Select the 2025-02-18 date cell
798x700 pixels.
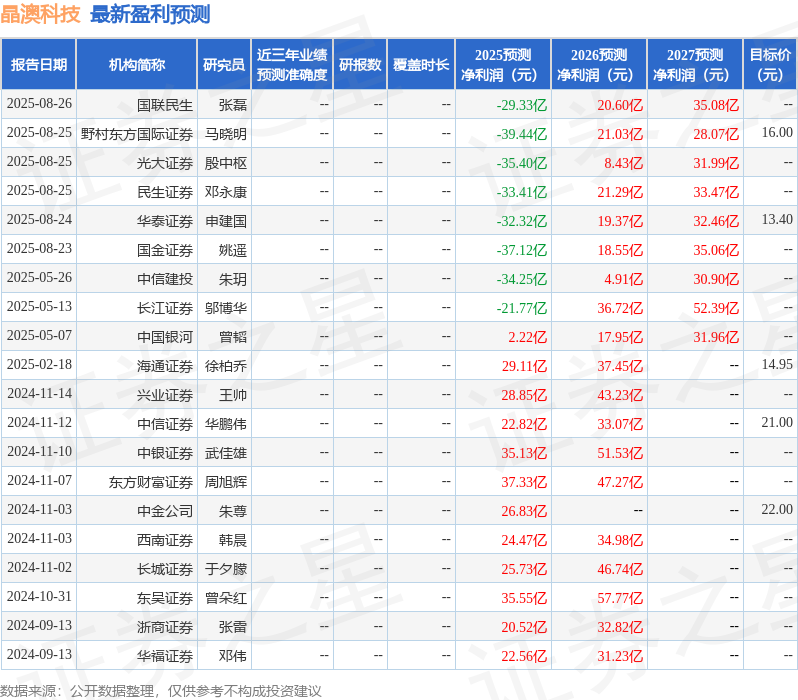pyautogui.click(x=39, y=365)
